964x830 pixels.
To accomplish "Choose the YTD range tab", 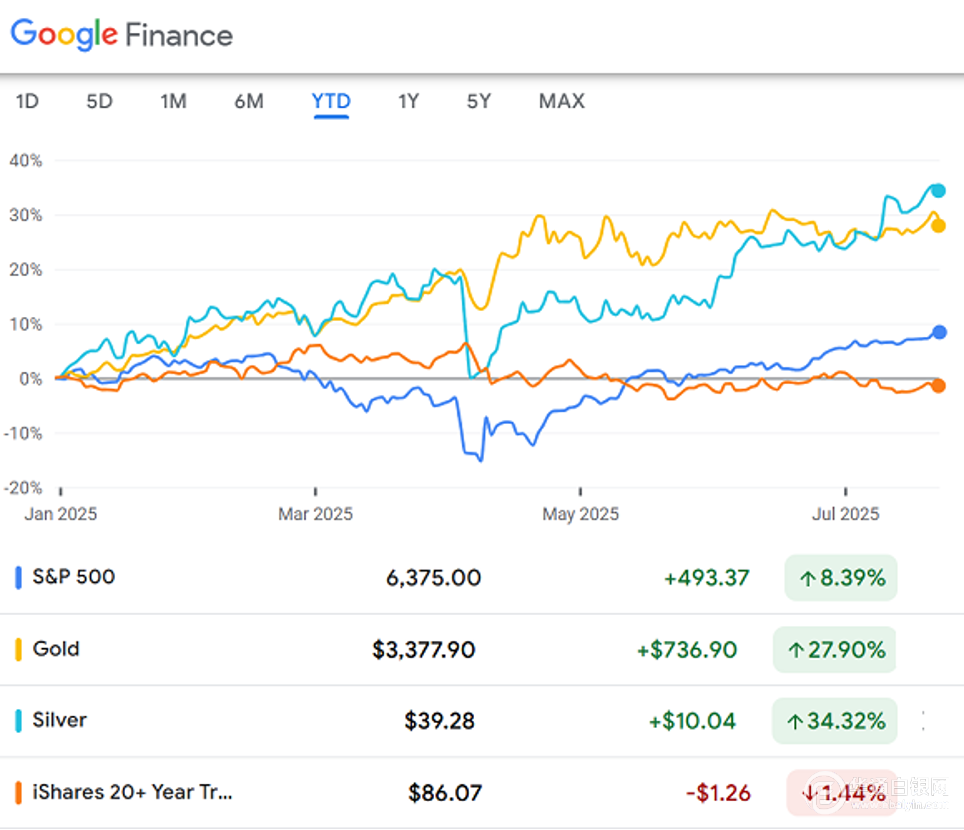I will click(331, 101).
